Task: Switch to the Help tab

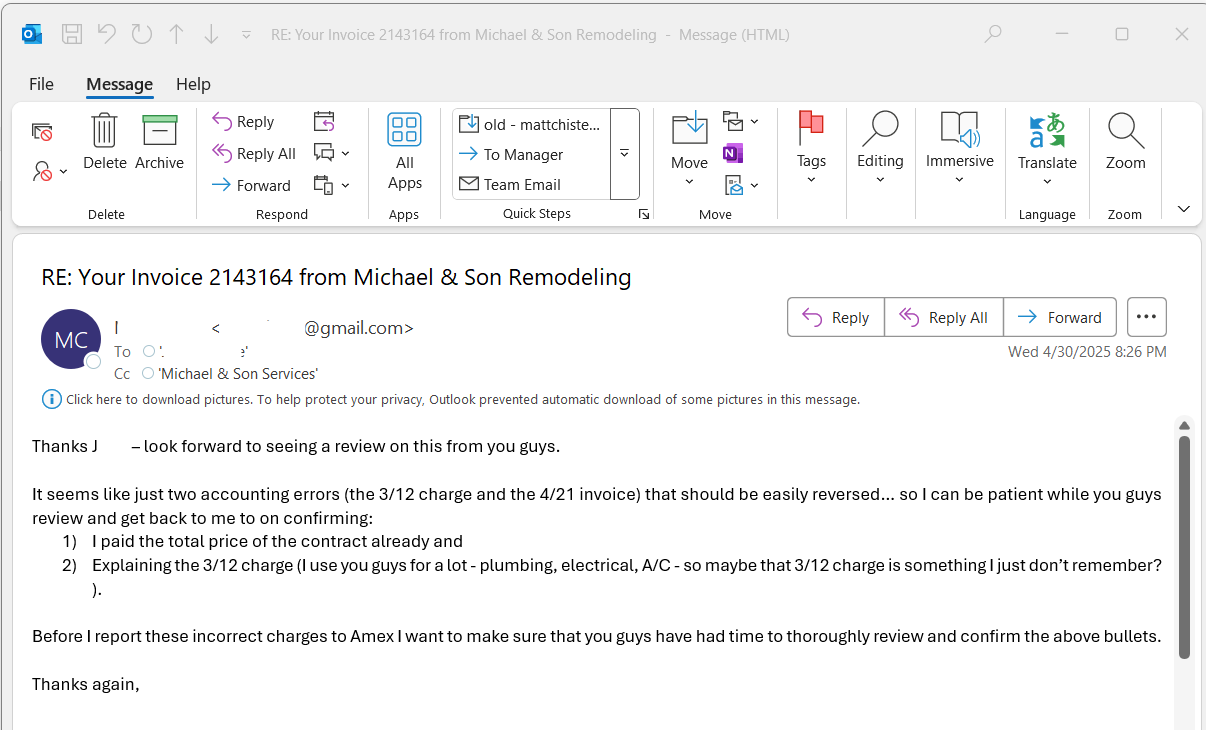Action: point(192,84)
